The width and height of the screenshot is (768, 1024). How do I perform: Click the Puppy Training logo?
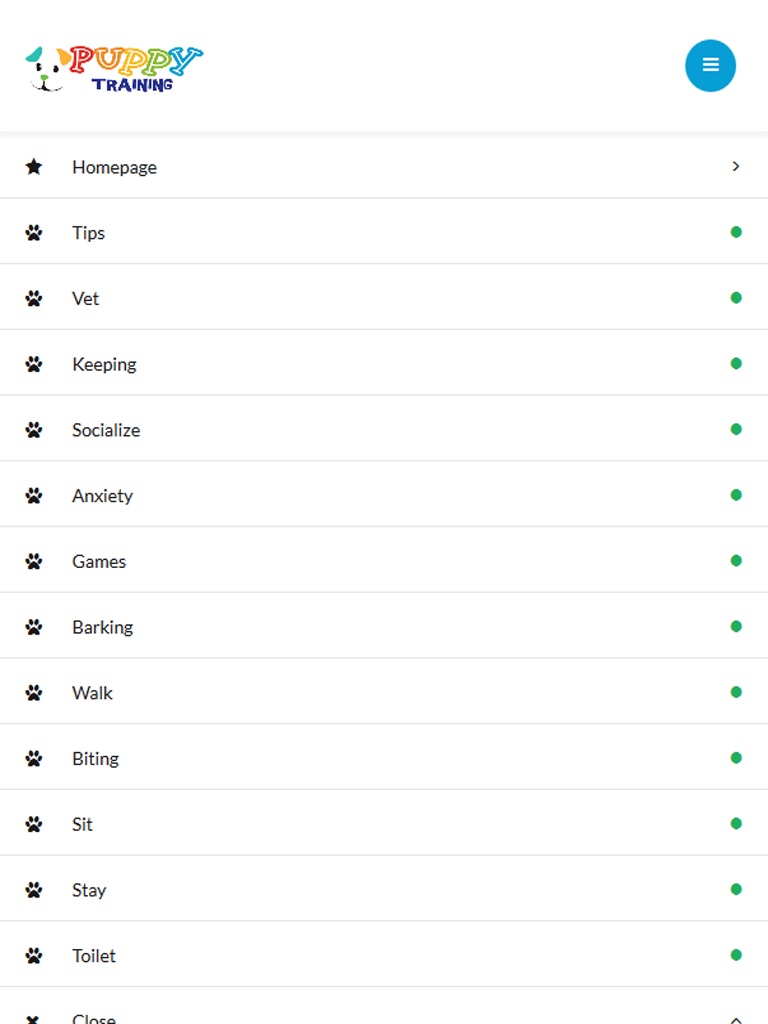click(x=113, y=68)
